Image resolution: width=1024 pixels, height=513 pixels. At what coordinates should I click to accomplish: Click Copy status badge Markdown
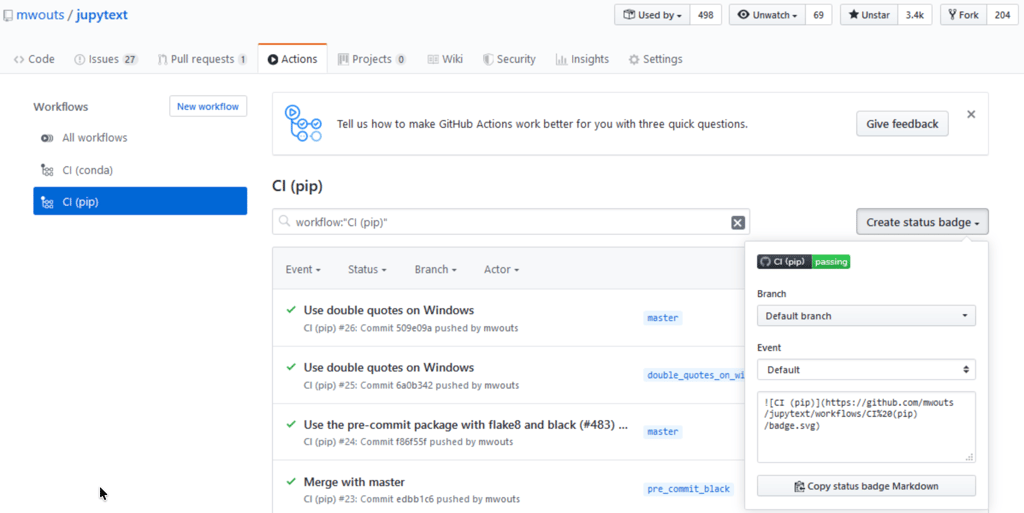click(866, 486)
